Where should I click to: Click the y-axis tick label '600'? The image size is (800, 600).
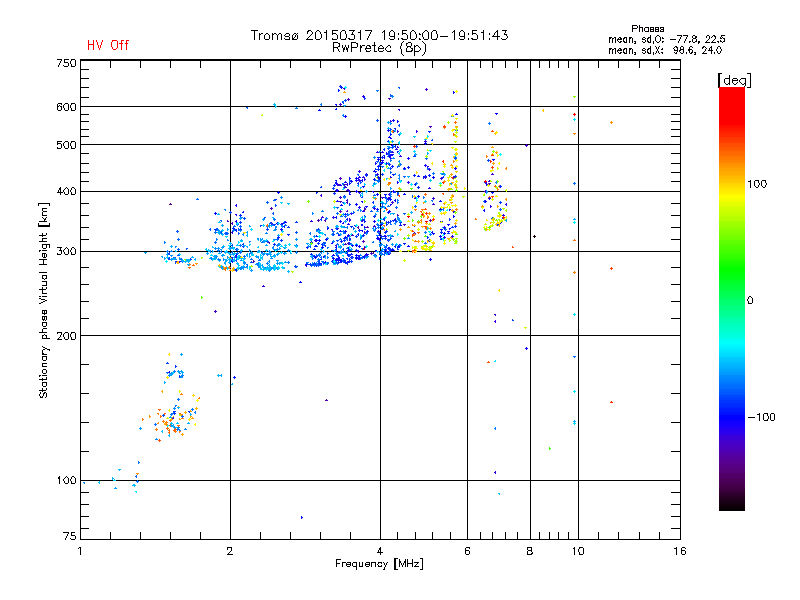66,107
